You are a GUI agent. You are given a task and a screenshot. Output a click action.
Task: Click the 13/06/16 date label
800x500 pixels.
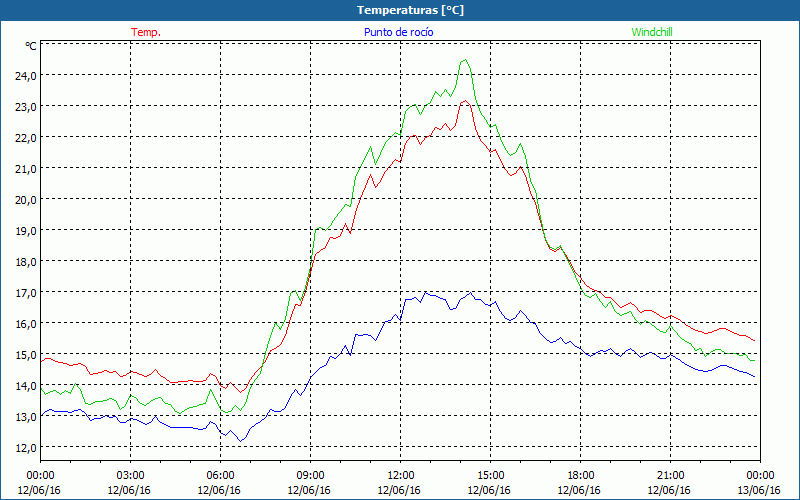[760, 490]
